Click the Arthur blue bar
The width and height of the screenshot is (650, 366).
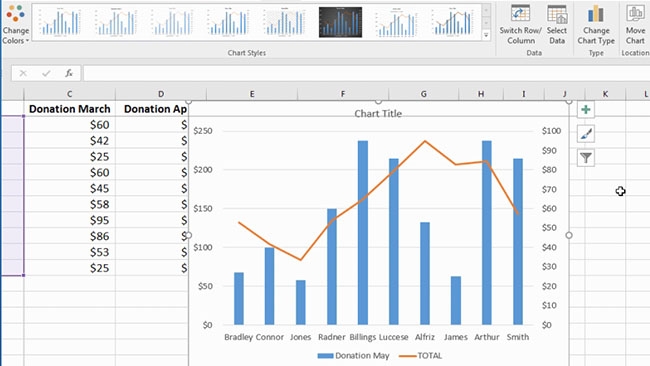pos(487,233)
